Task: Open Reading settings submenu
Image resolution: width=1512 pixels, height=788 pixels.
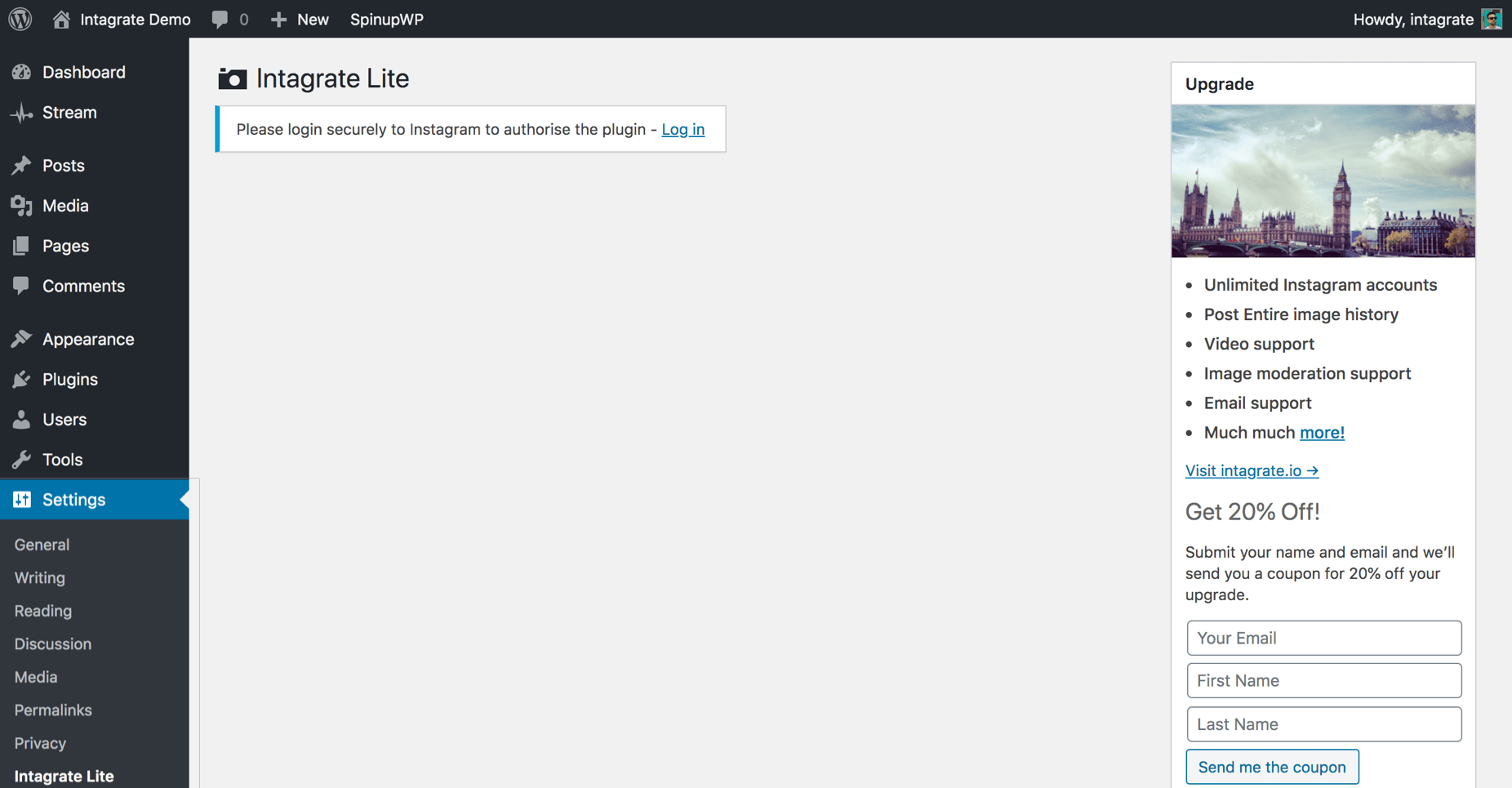Action: tap(43, 611)
